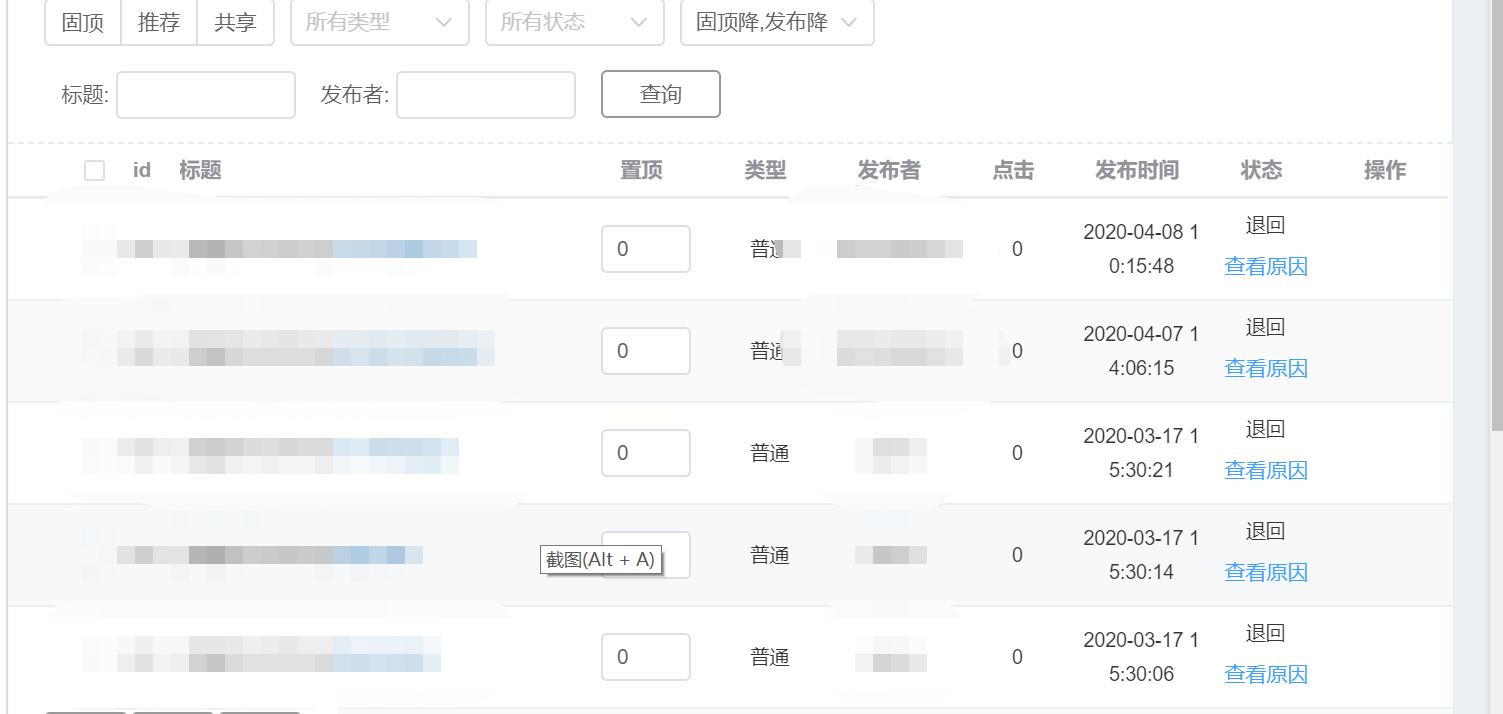Open 查看原因 for the 2020-04-08 entry
Screen dimensions: 1503x714
[x=1266, y=266]
